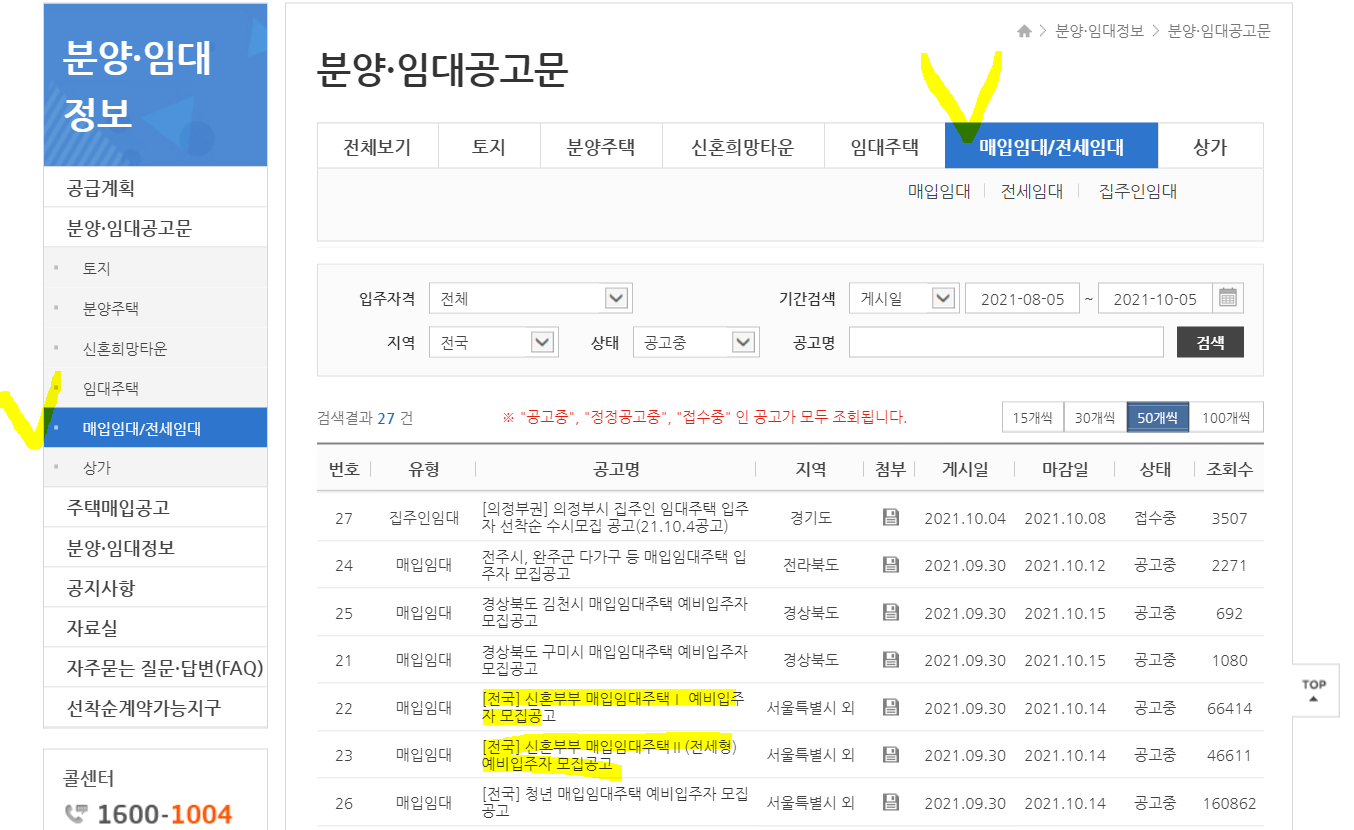Open the 상태 dropdown showing 공고중
Image resolution: width=1354 pixels, height=830 pixels.
696,342
